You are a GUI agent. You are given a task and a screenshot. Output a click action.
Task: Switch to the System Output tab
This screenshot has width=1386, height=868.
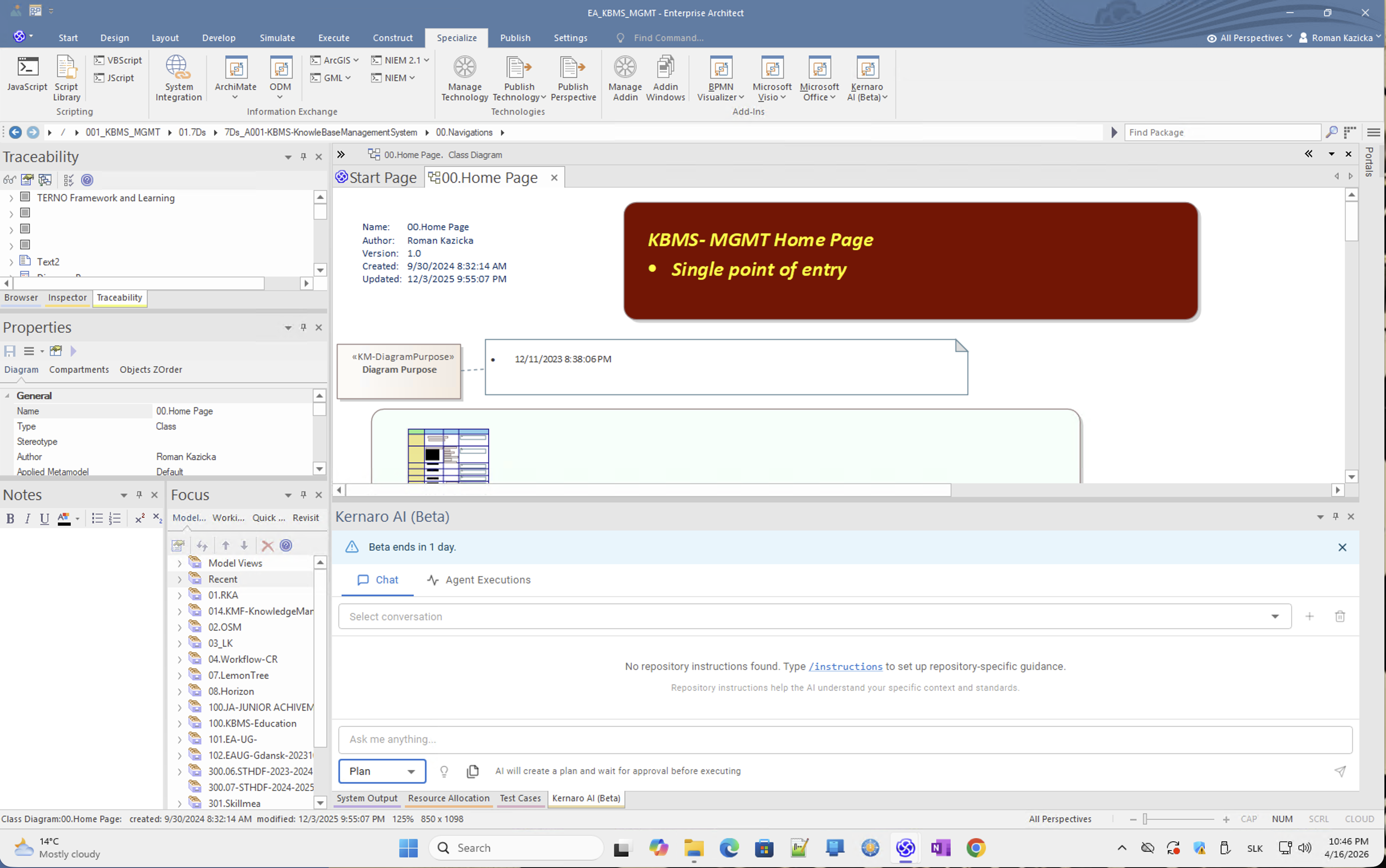[366, 798]
